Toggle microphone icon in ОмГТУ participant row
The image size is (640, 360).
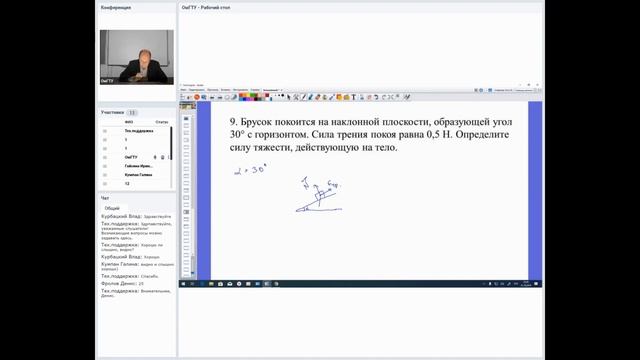[x=155, y=157]
